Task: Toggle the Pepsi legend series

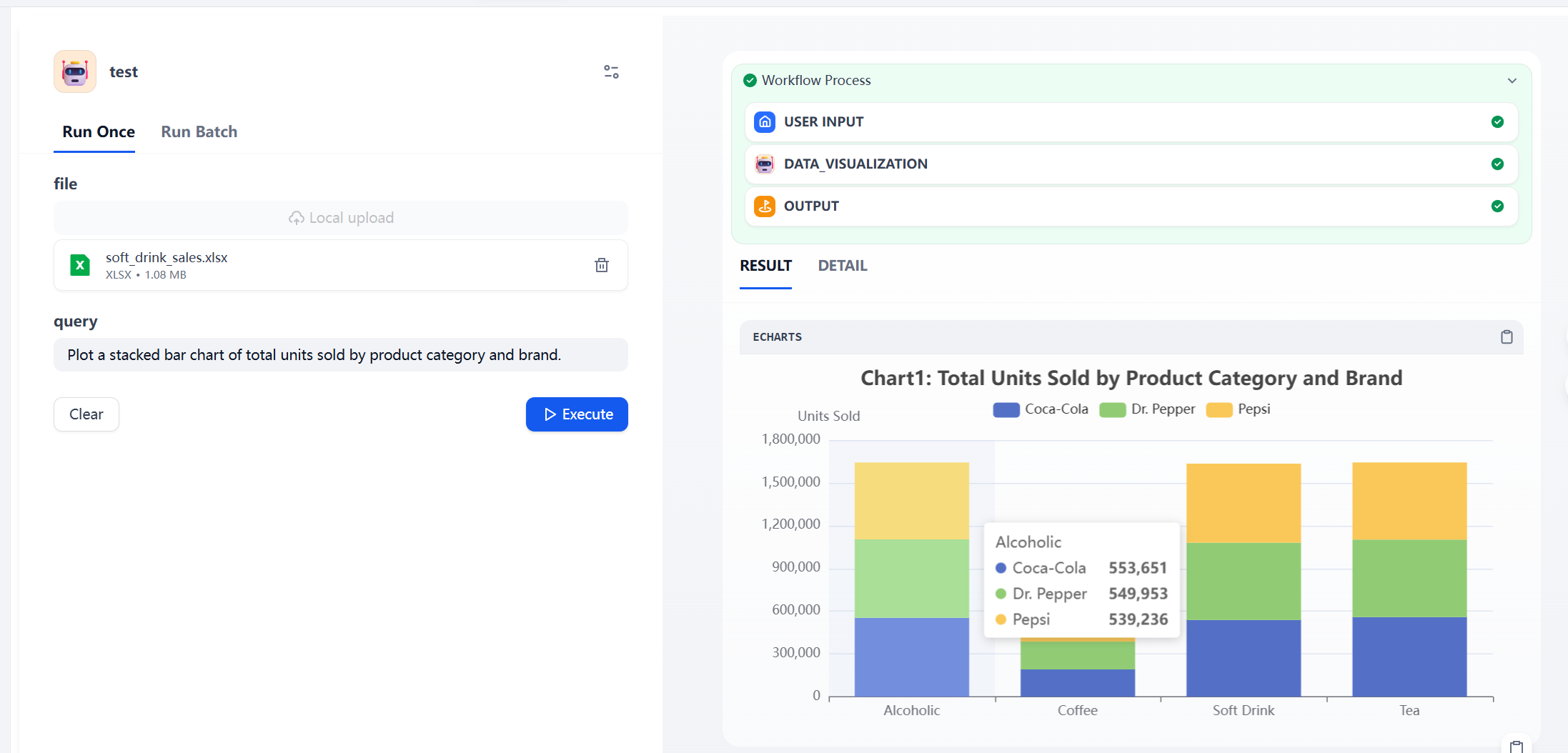Action: (1238, 409)
